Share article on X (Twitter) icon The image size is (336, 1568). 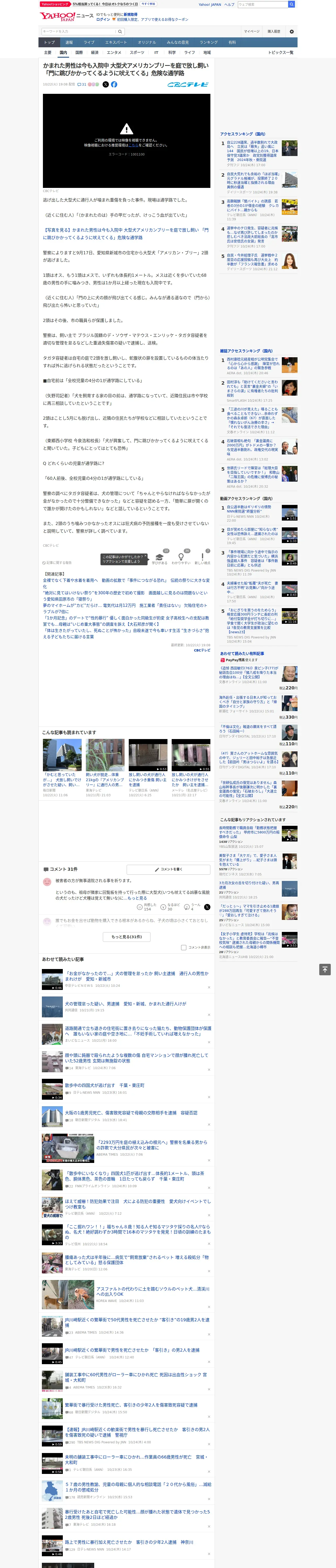[105, 85]
